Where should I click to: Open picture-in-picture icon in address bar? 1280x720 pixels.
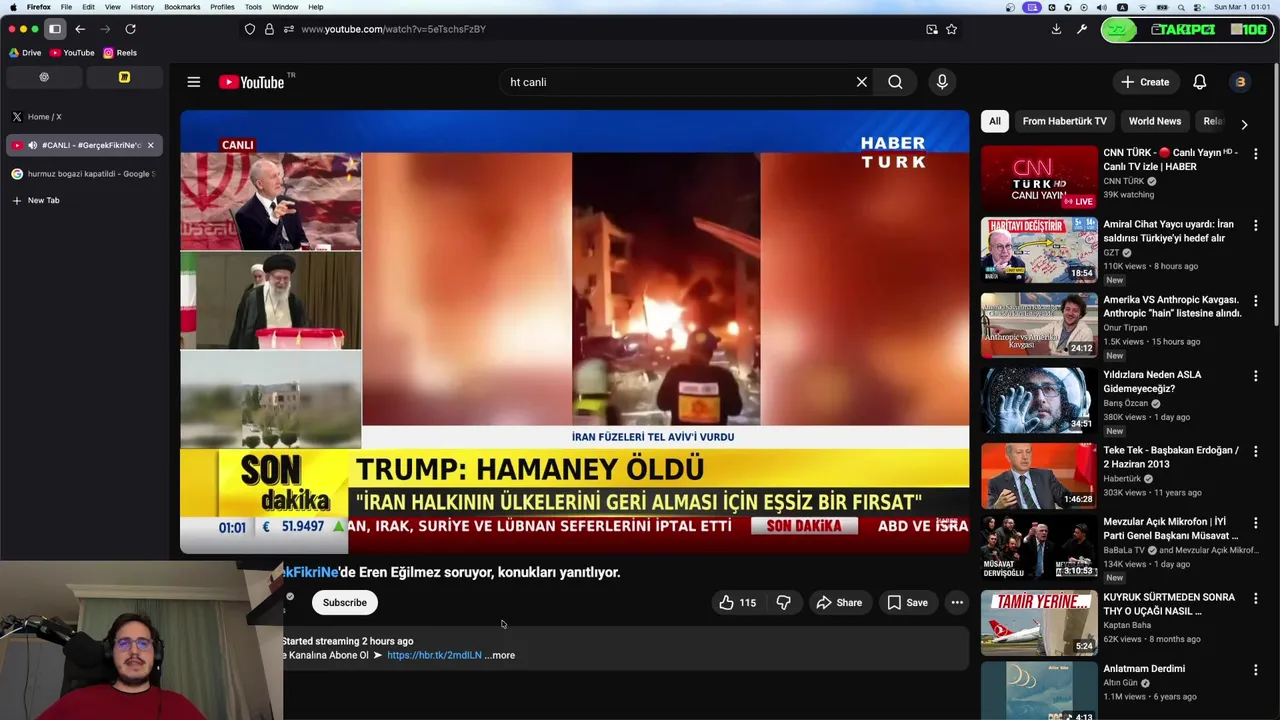point(932,29)
